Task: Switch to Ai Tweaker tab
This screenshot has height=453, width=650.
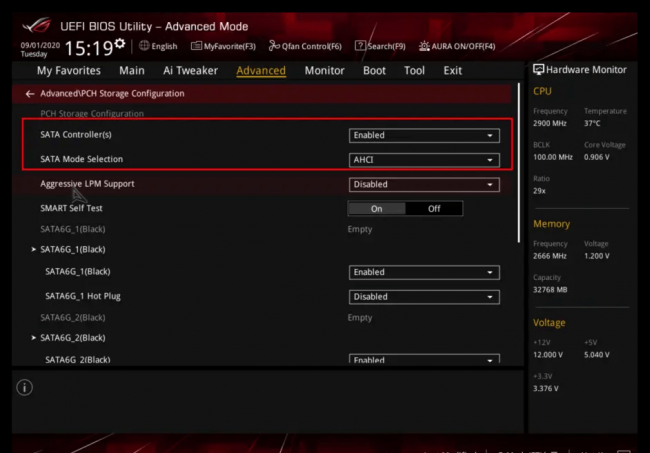Action: pyautogui.click(x=190, y=70)
